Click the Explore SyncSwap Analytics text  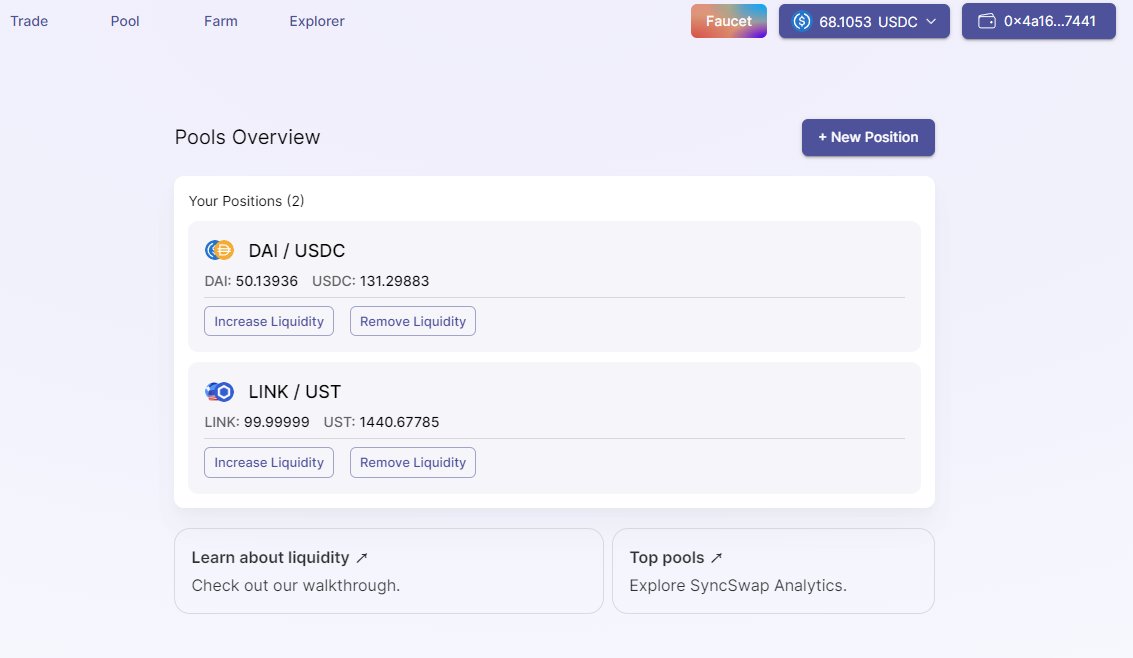738,585
